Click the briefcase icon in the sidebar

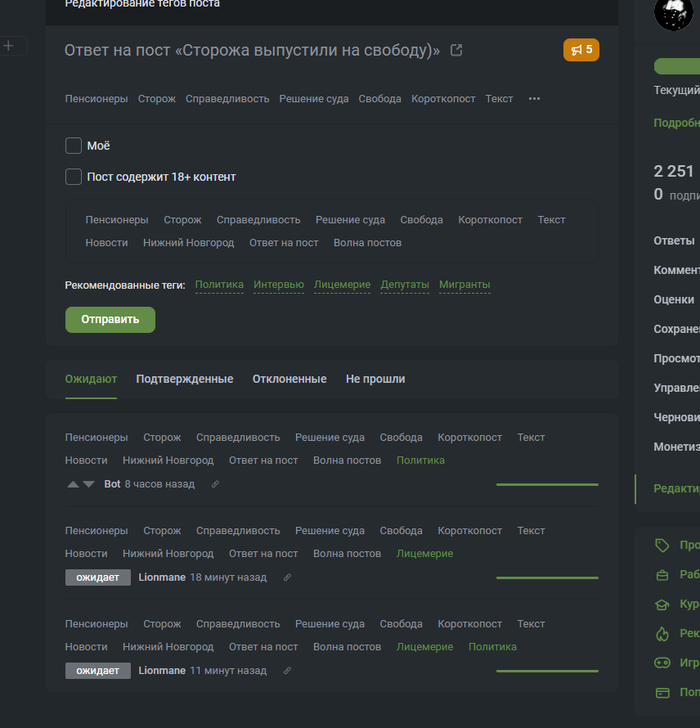coord(661,575)
